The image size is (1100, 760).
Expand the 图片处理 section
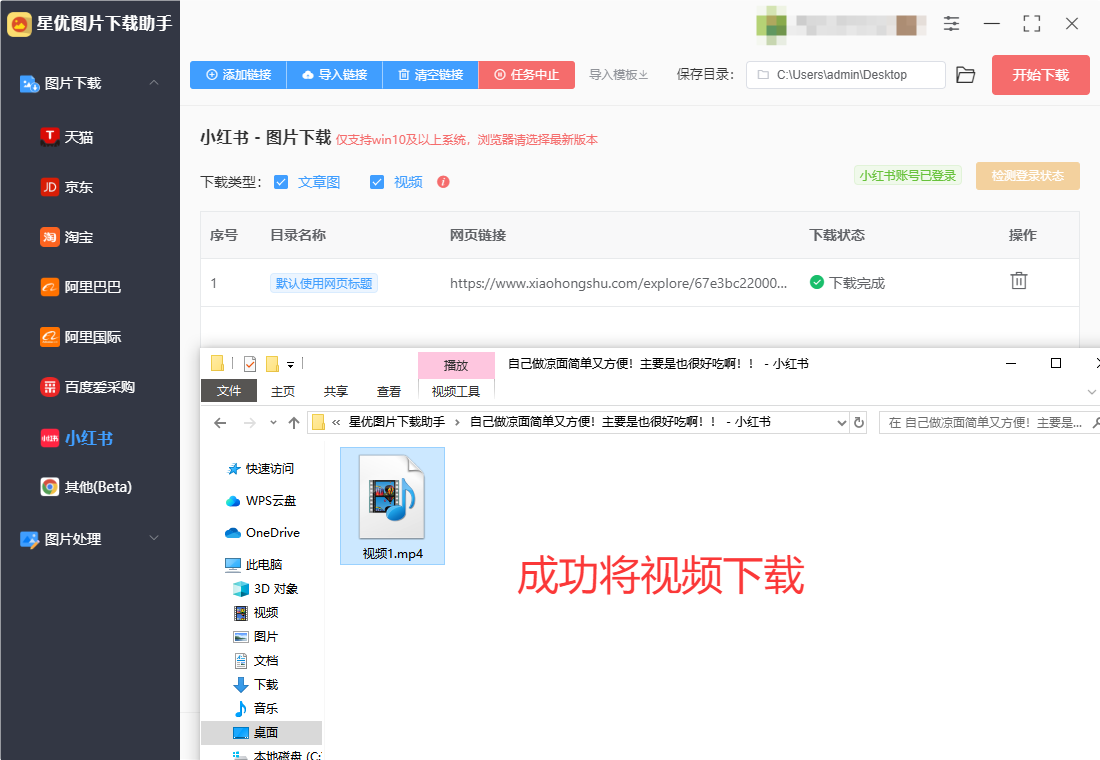tap(154, 538)
